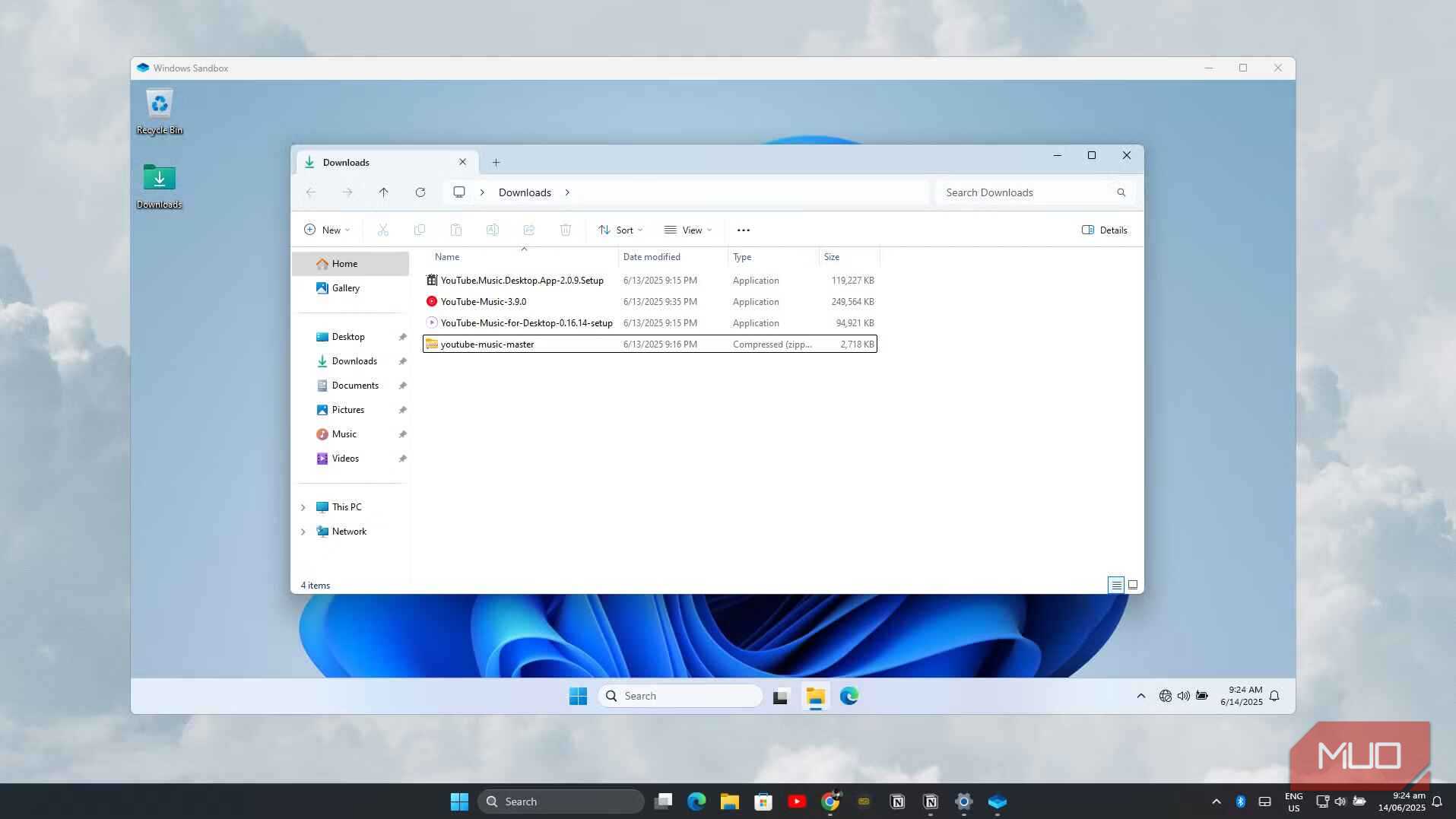This screenshot has height=819, width=1456.
Task: Click File Explorer in sandbox taskbar
Action: (815, 696)
